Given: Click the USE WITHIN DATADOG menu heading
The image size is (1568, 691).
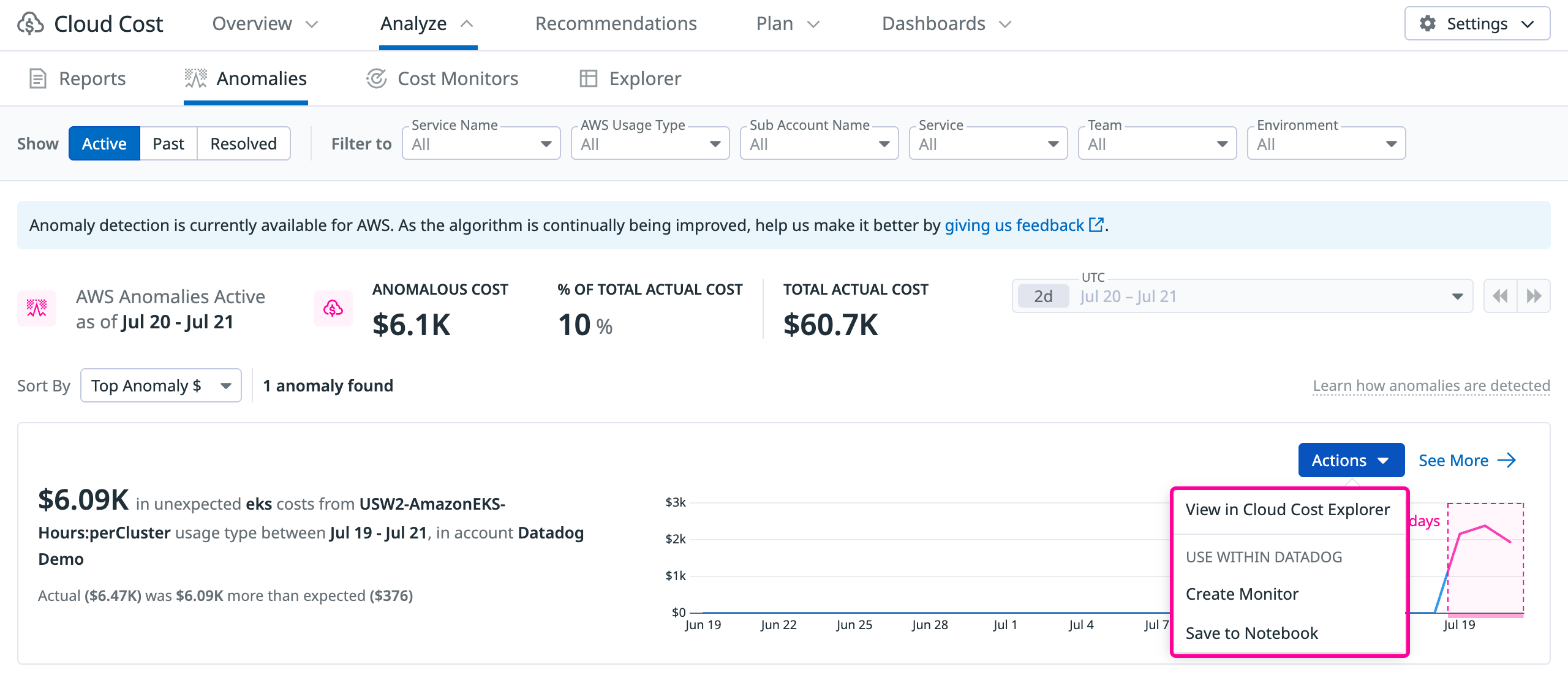Looking at the screenshot, I should [x=1264, y=557].
